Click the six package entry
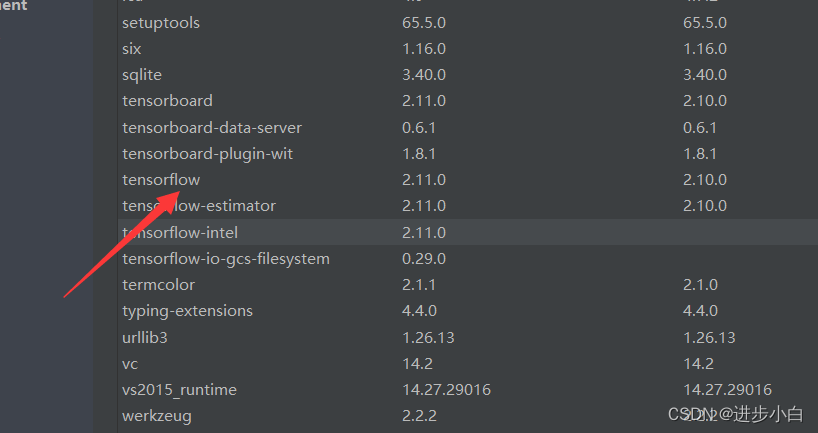The width and height of the screenshot is (818, 433). coord(132,49)
